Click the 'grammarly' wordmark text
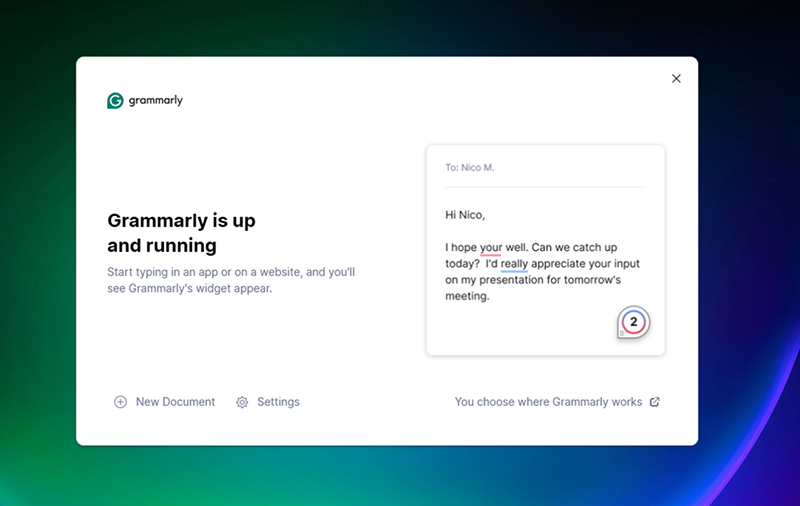 tap(156, 100)
